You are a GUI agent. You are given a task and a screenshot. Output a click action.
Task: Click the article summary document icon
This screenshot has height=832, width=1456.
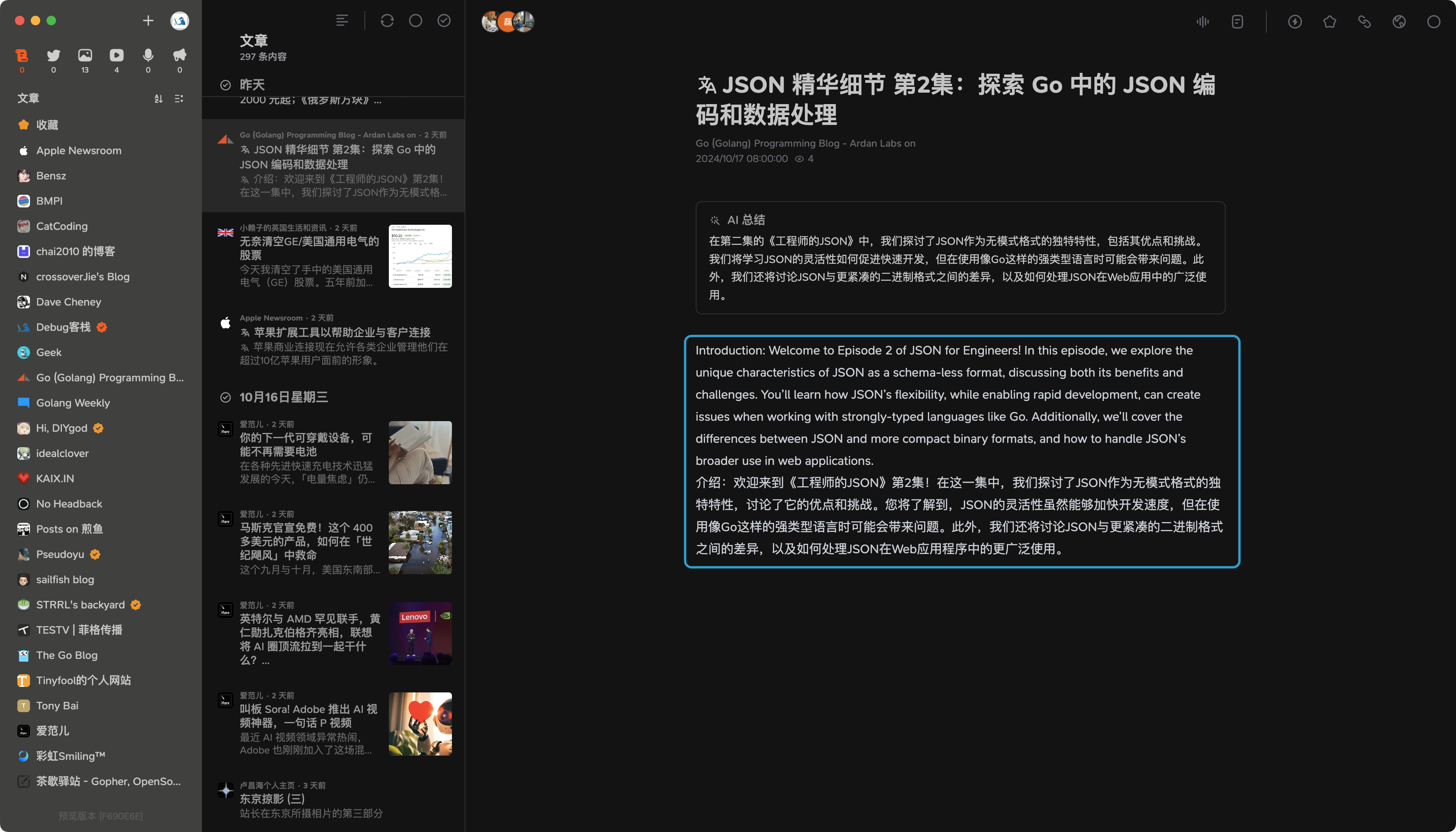[x=1237, y=22]
